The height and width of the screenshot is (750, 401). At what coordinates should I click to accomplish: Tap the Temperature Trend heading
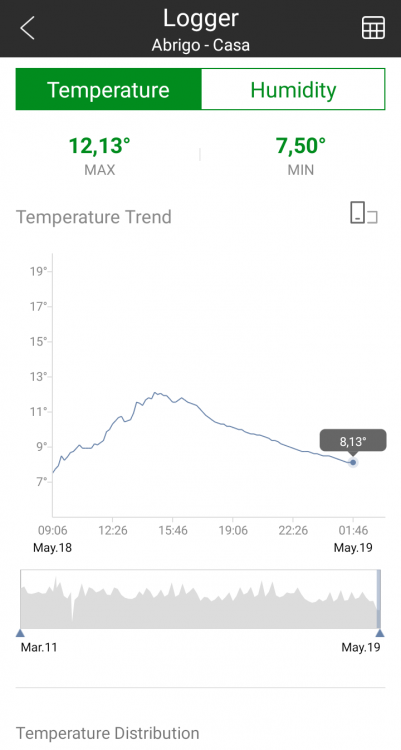click(x=94, y=217)
